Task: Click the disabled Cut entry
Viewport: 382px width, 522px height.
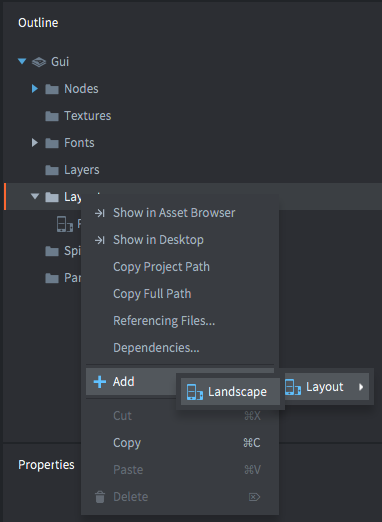Action: pos(180,416)
